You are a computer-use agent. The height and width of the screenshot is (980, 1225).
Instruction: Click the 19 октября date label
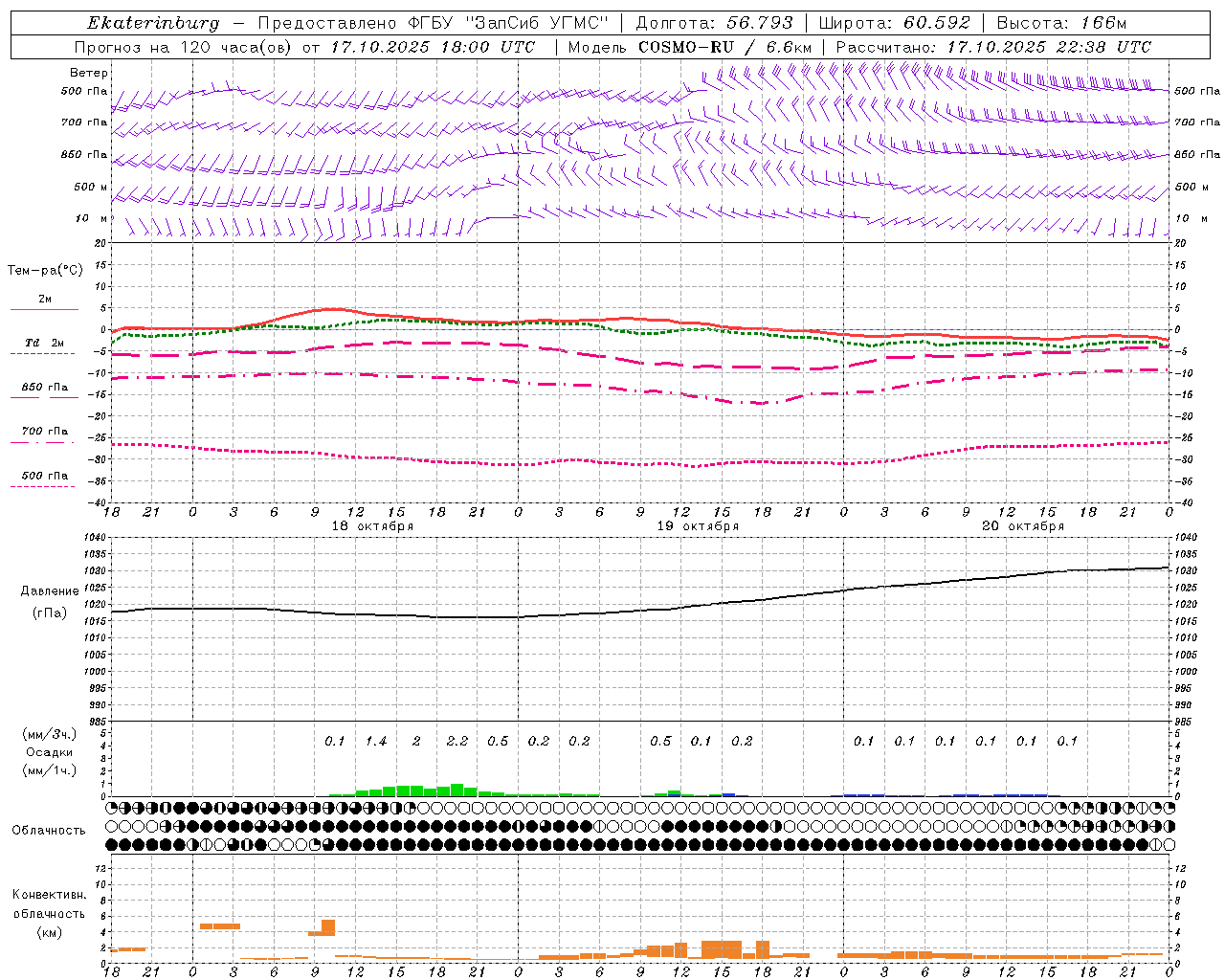(698, 526)
